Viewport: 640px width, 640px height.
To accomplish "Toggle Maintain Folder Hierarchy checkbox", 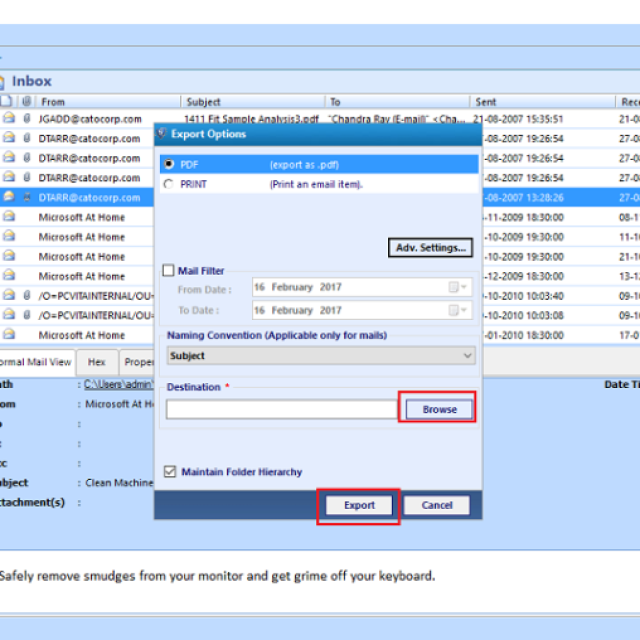I will coord(170,471).
